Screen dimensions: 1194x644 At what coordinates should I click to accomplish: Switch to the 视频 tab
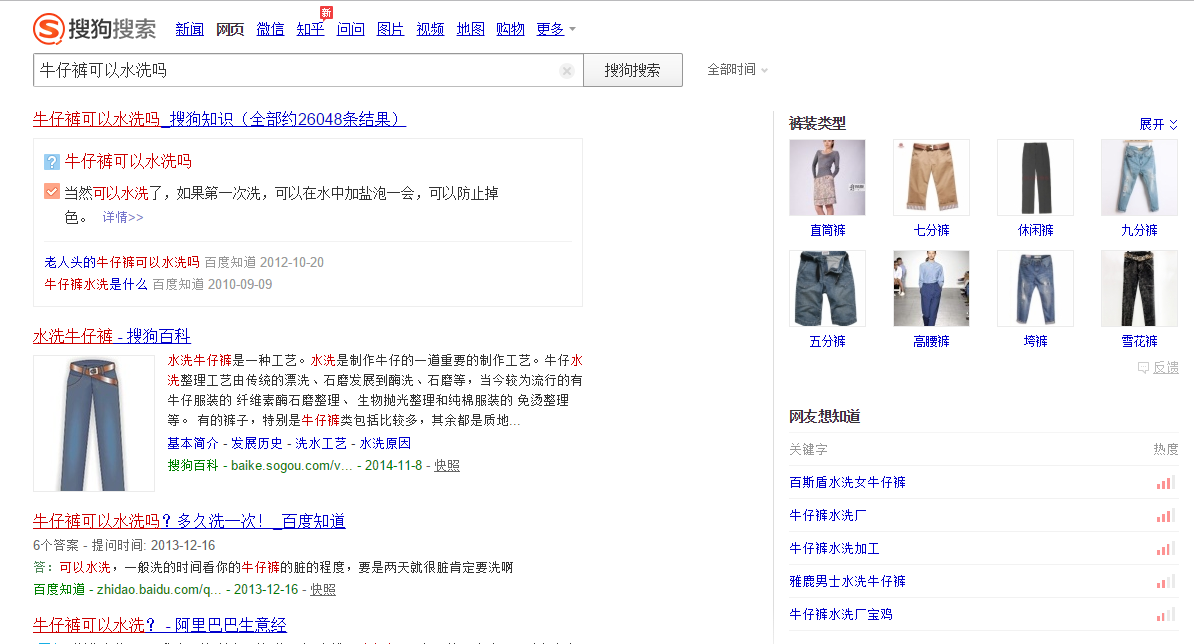coord(430,29)
